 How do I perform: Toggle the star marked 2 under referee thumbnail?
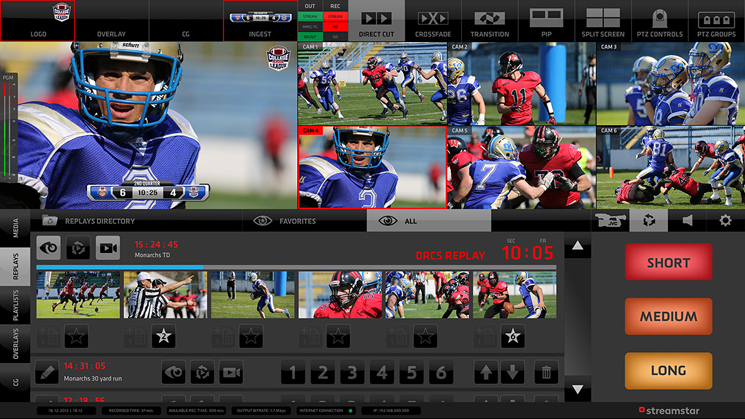(164, 337)
